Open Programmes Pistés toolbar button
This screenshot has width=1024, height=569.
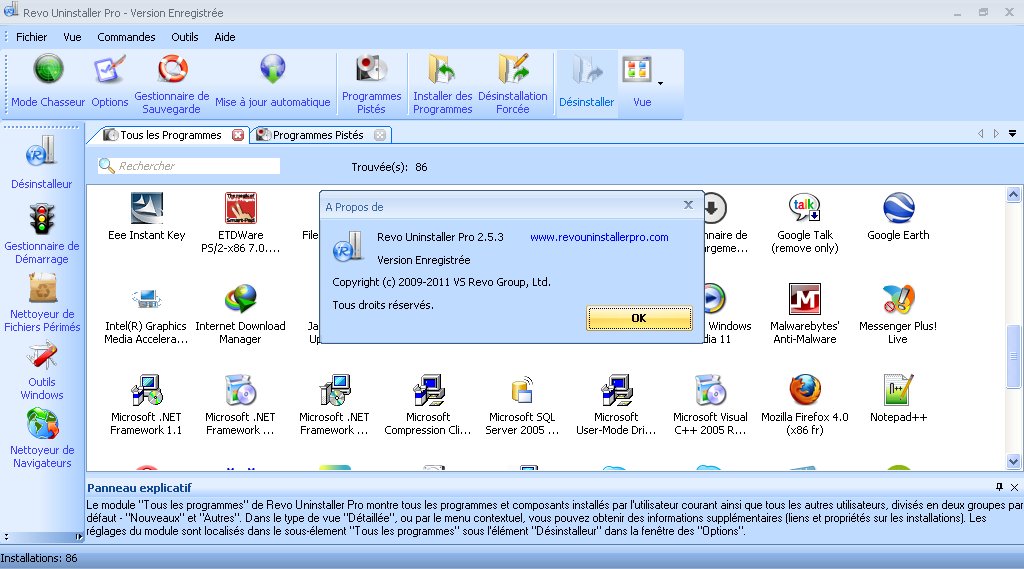(371, 85)
